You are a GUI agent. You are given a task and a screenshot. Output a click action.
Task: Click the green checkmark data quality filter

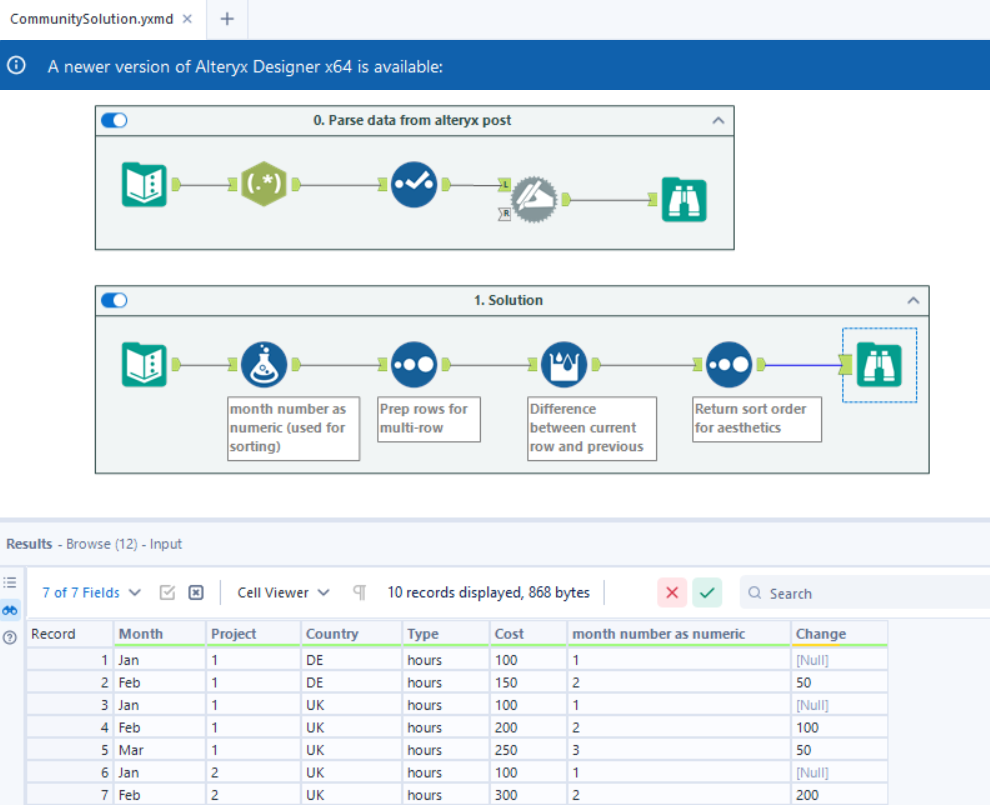pos(707,592)
